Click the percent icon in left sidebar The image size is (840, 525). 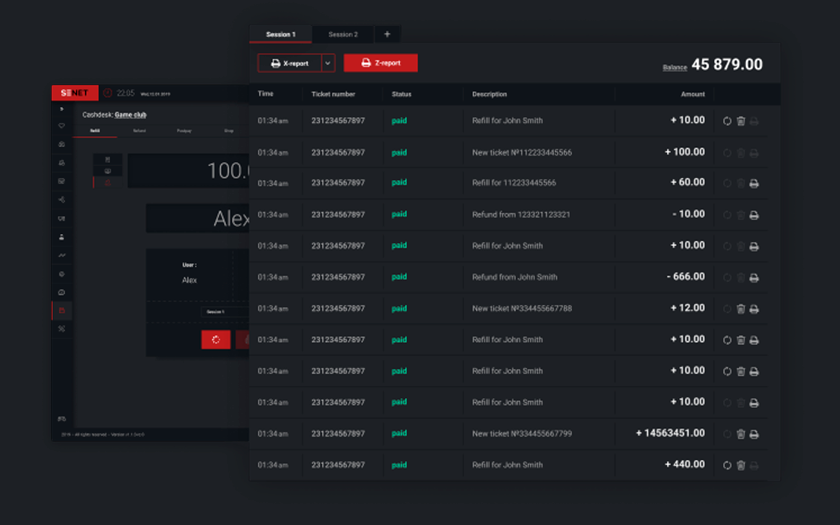(x=62, y=329)
